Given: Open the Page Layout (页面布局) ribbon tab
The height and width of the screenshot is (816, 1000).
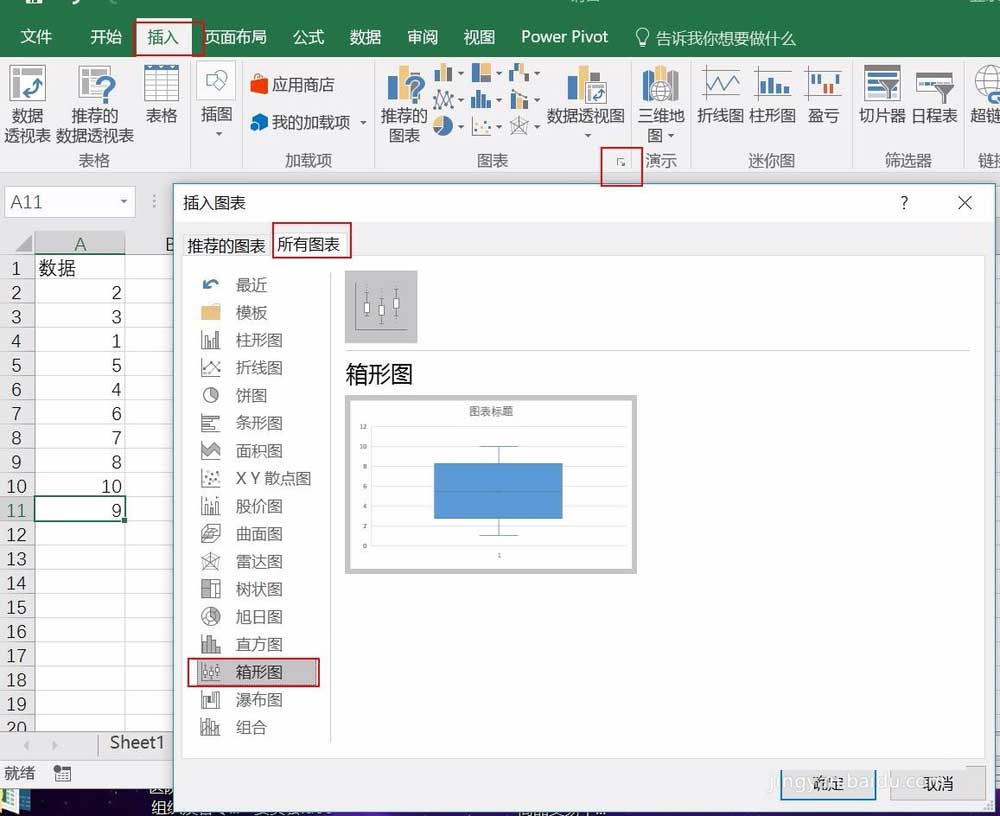Looking at the screenshot, I should 235,37.
